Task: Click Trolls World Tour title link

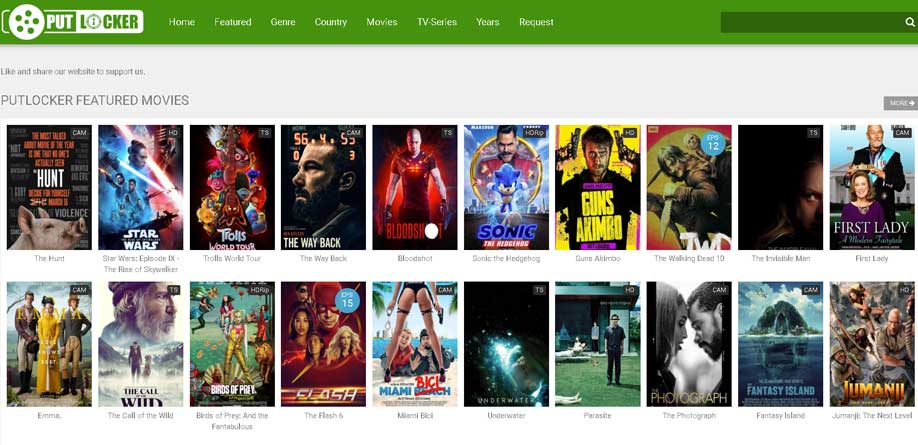Action: click(x=232, y=258)
